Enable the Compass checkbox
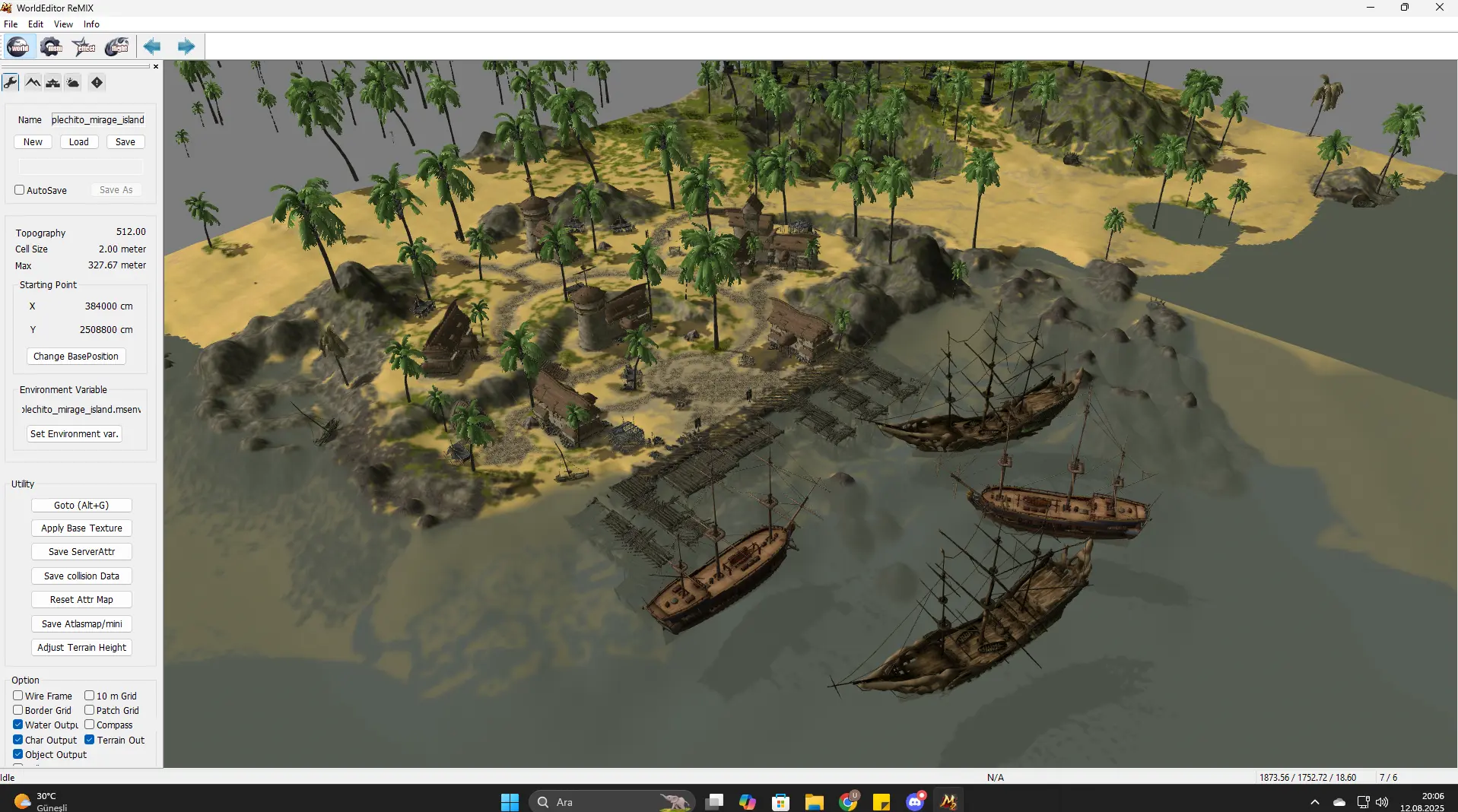 (89, 725)
